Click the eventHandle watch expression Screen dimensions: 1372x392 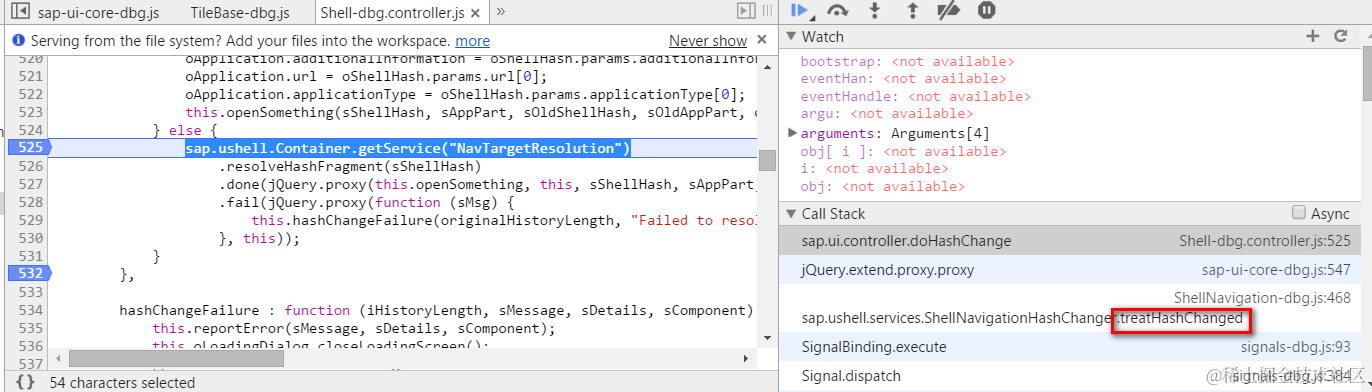916,96
